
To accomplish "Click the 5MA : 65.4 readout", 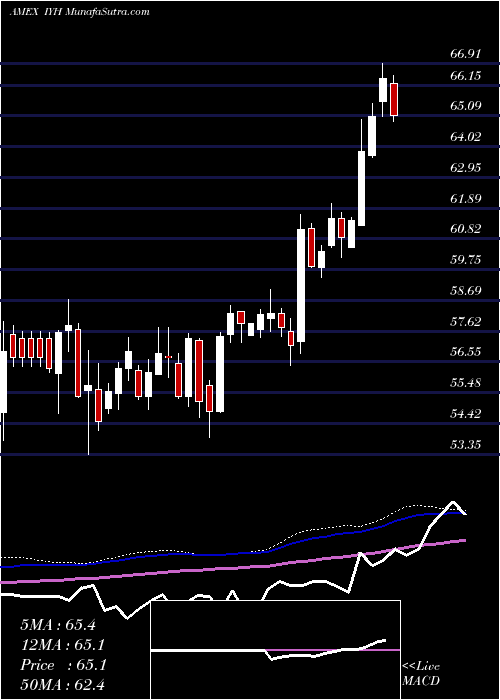I will (58, 625).
